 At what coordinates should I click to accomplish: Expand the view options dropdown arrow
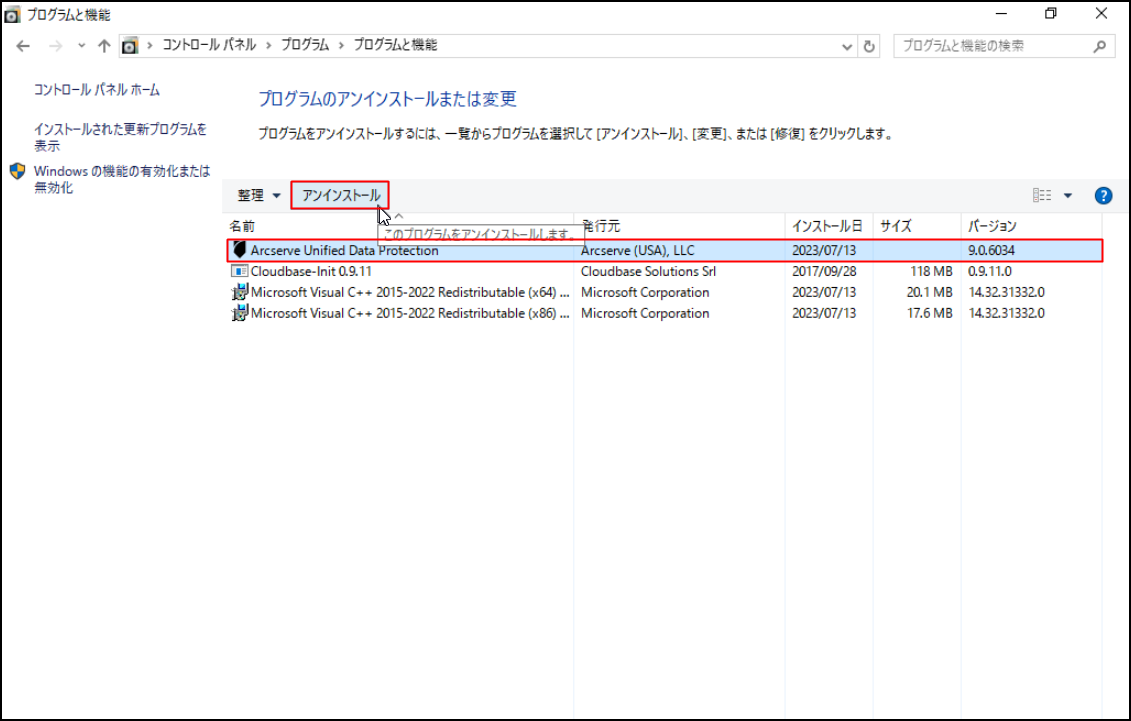[1068, 195]
